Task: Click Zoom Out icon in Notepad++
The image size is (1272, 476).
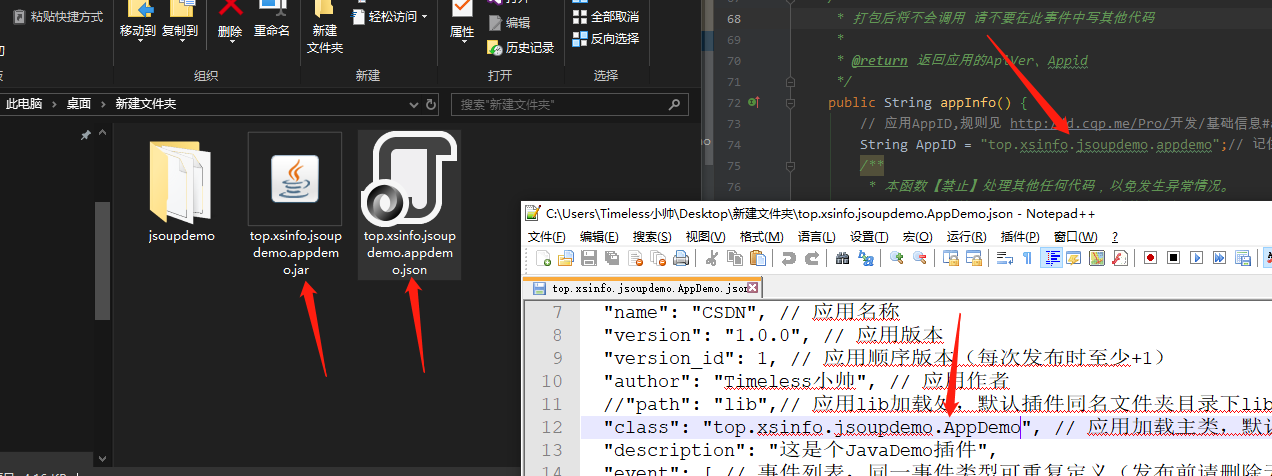Action: [x=920, y=258]
